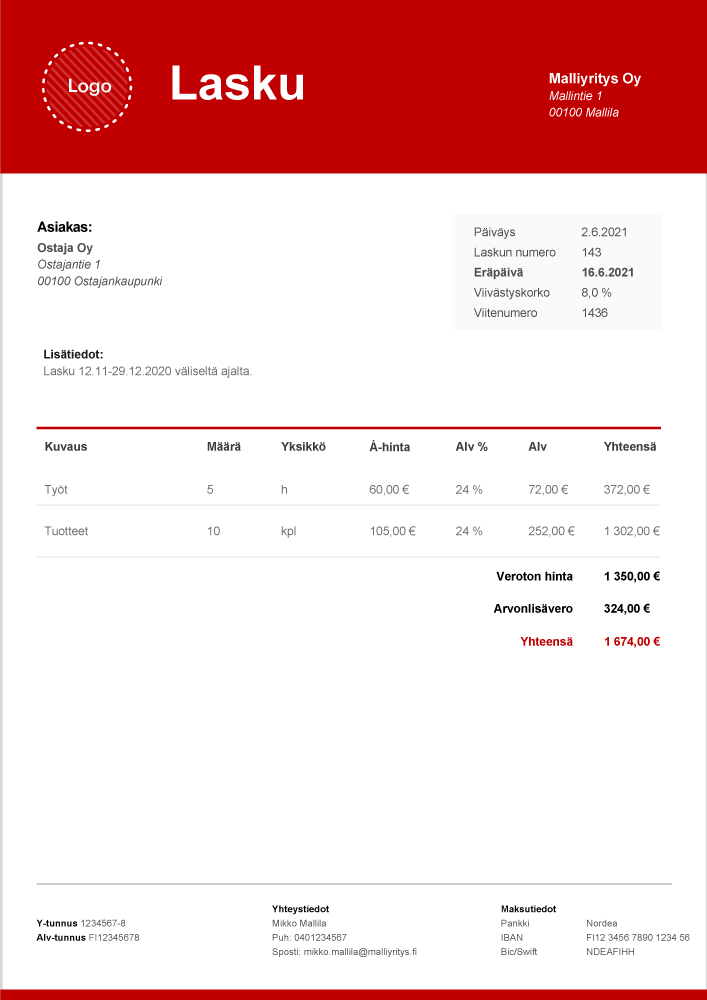Click the circular Logo placeholder
The width and height of the screenshot is (707, 1000).
88,87
